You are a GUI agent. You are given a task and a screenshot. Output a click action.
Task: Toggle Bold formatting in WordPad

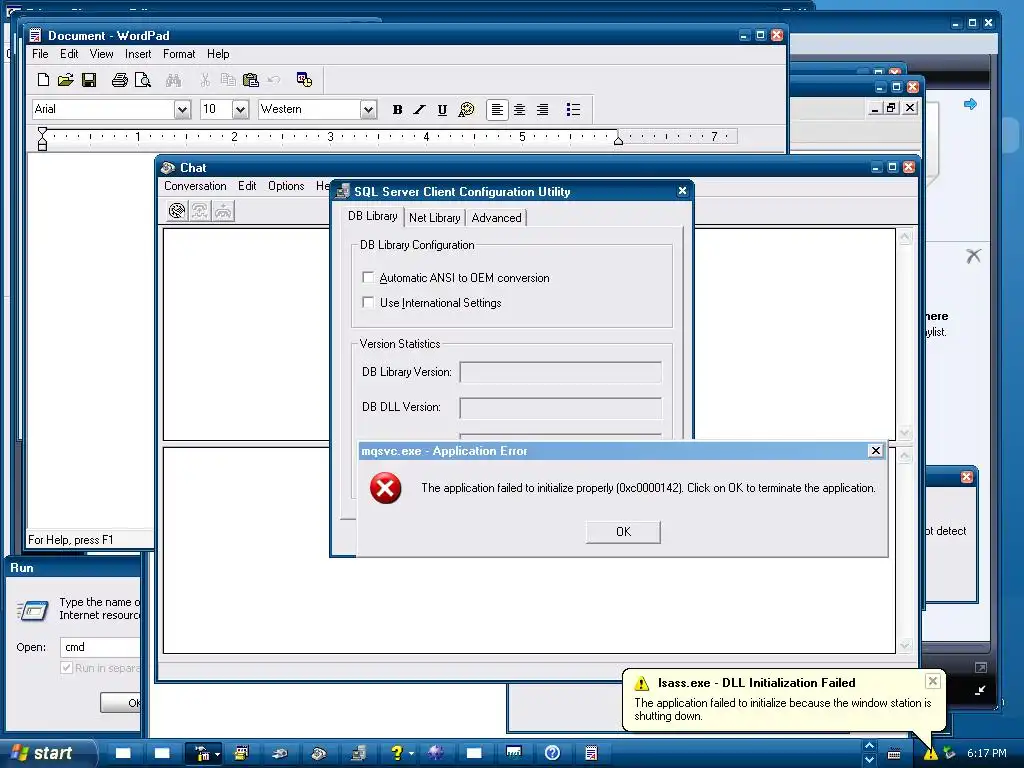[397, 110]
